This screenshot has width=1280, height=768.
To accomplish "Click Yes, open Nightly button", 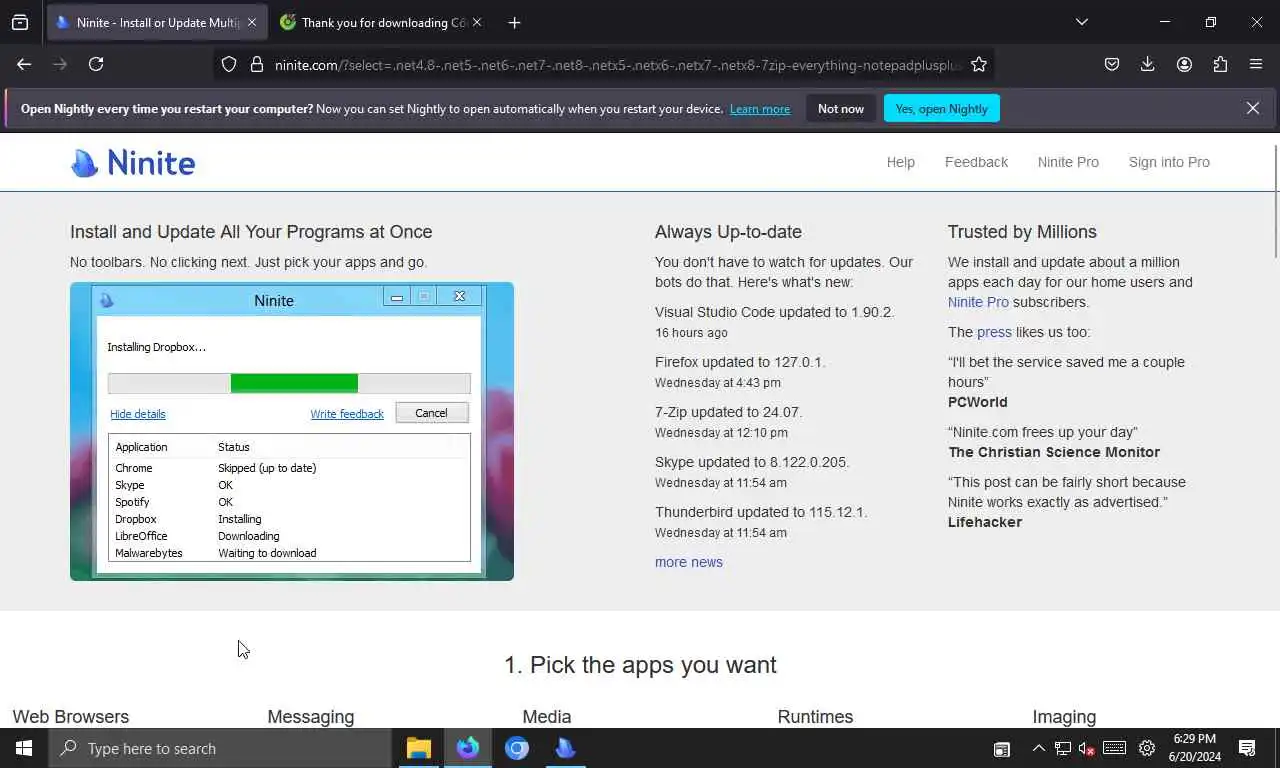I will pyautogui.click(x=941, y=108).
